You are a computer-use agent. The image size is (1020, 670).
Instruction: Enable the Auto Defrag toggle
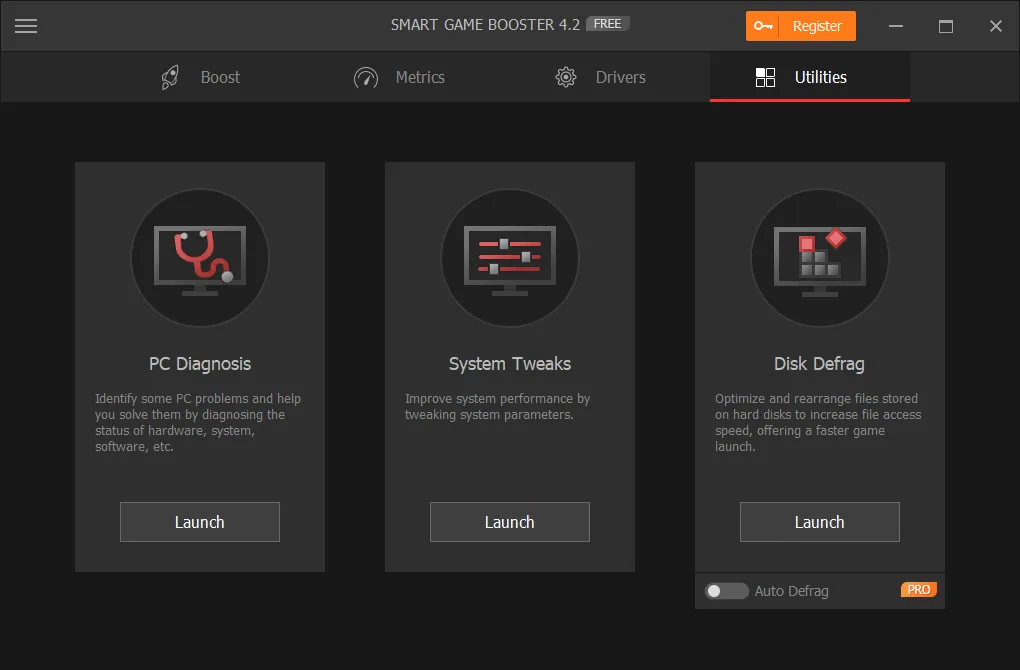[727, 591]
